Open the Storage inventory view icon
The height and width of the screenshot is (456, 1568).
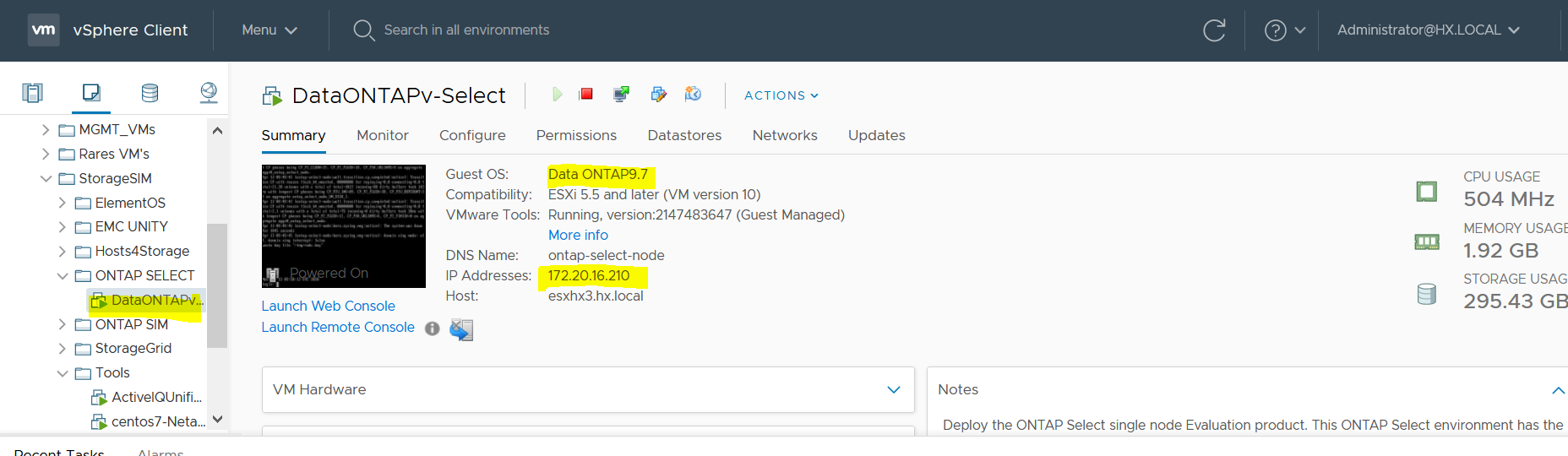pyautogui.click(x=150, y=93)
